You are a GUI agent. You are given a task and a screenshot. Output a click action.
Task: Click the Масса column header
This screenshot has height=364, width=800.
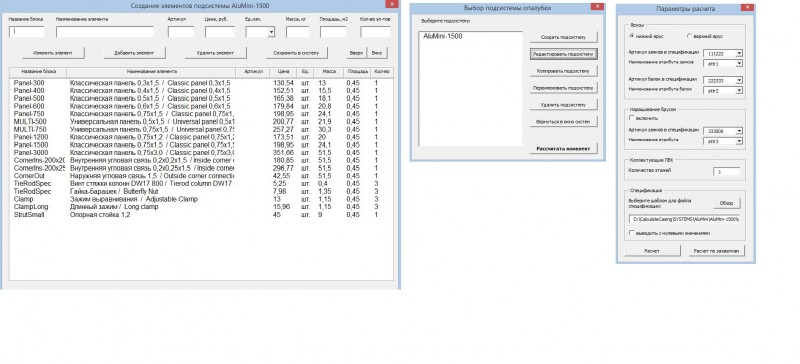point(329,72)
